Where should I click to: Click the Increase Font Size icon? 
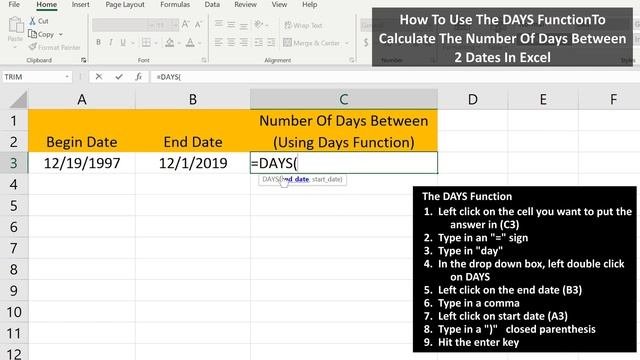(185, 25)
